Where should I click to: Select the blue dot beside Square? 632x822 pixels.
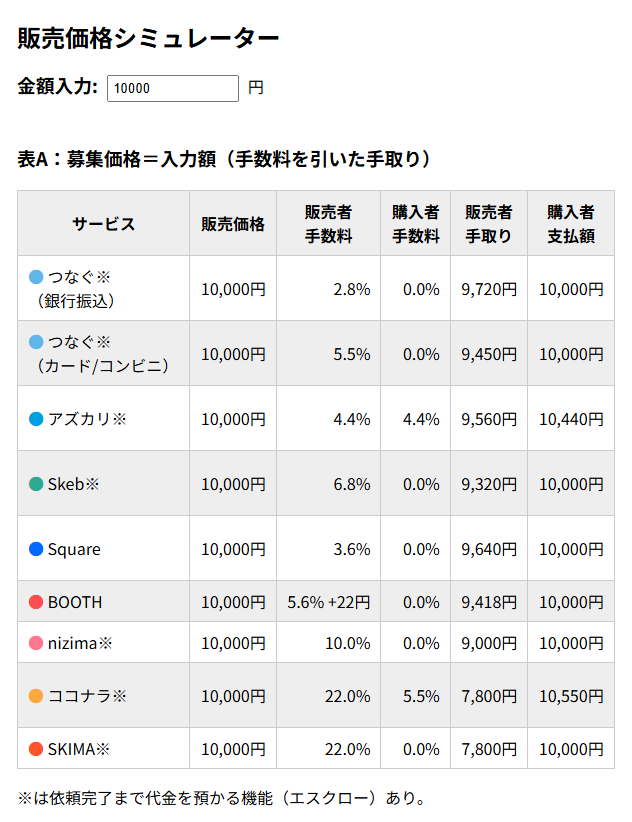click(36, 549)
